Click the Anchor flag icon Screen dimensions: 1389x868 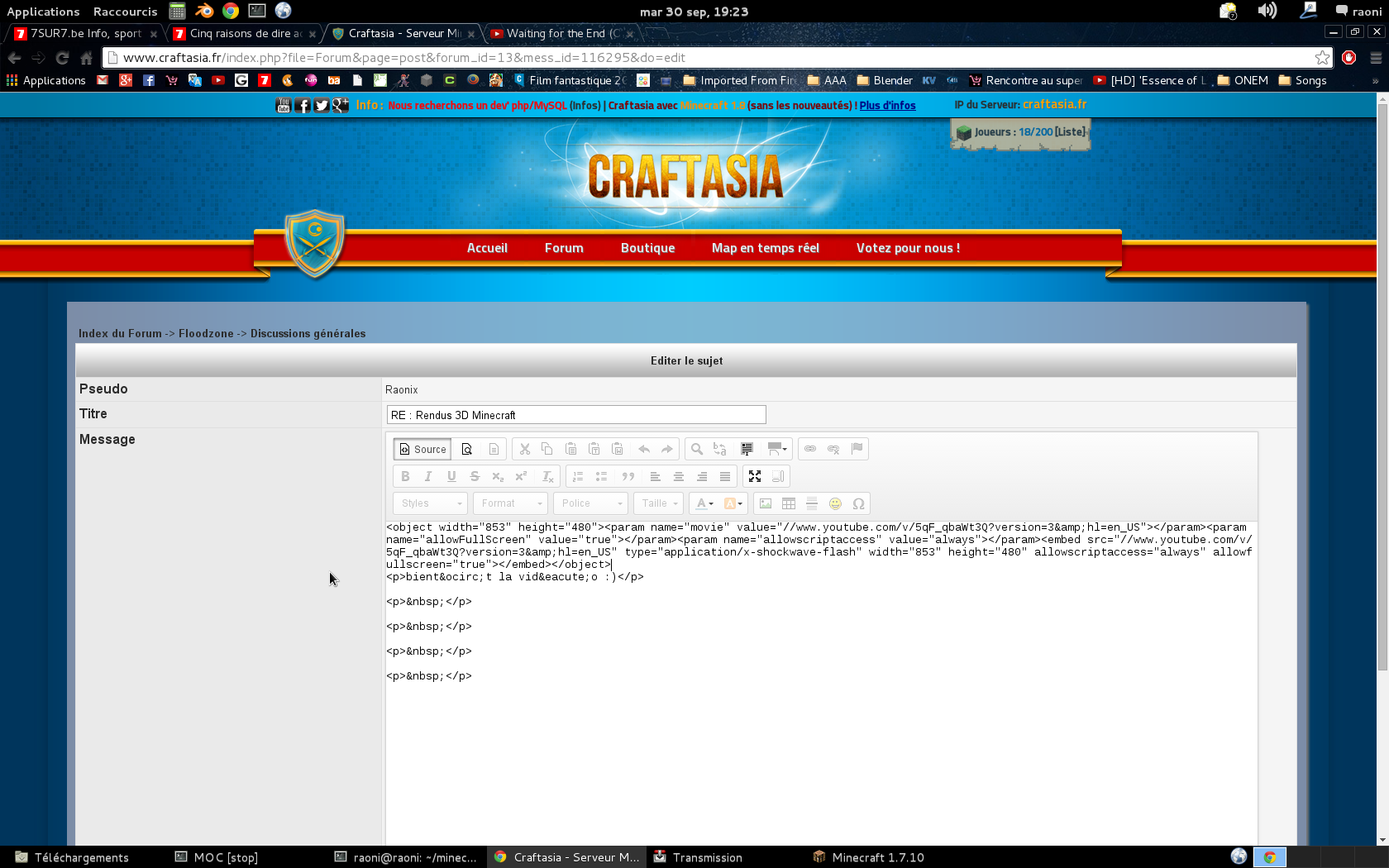coord(857,449)
